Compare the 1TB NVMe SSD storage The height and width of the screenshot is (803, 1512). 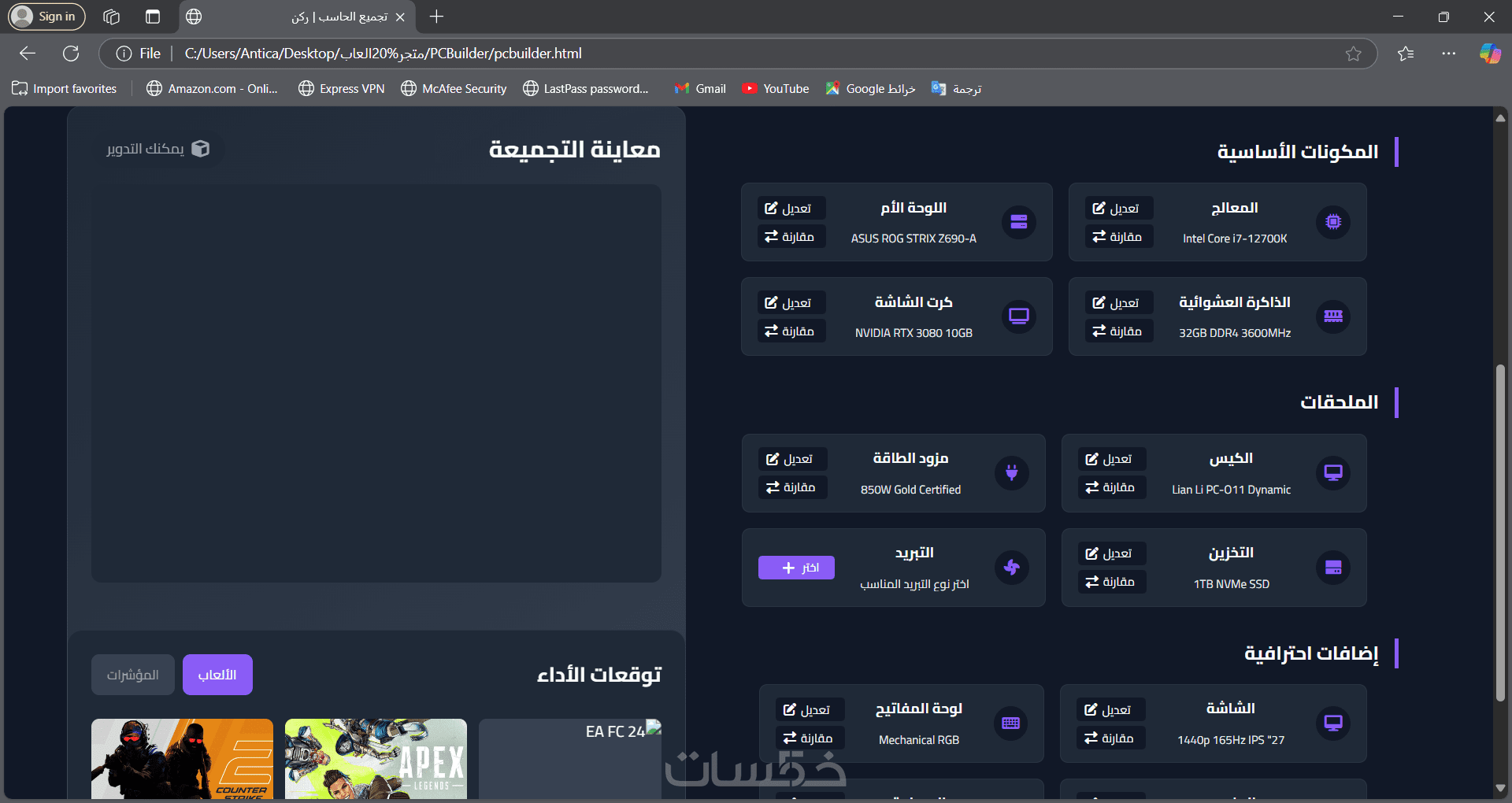pyautogui.click(x=1111, y=582)
